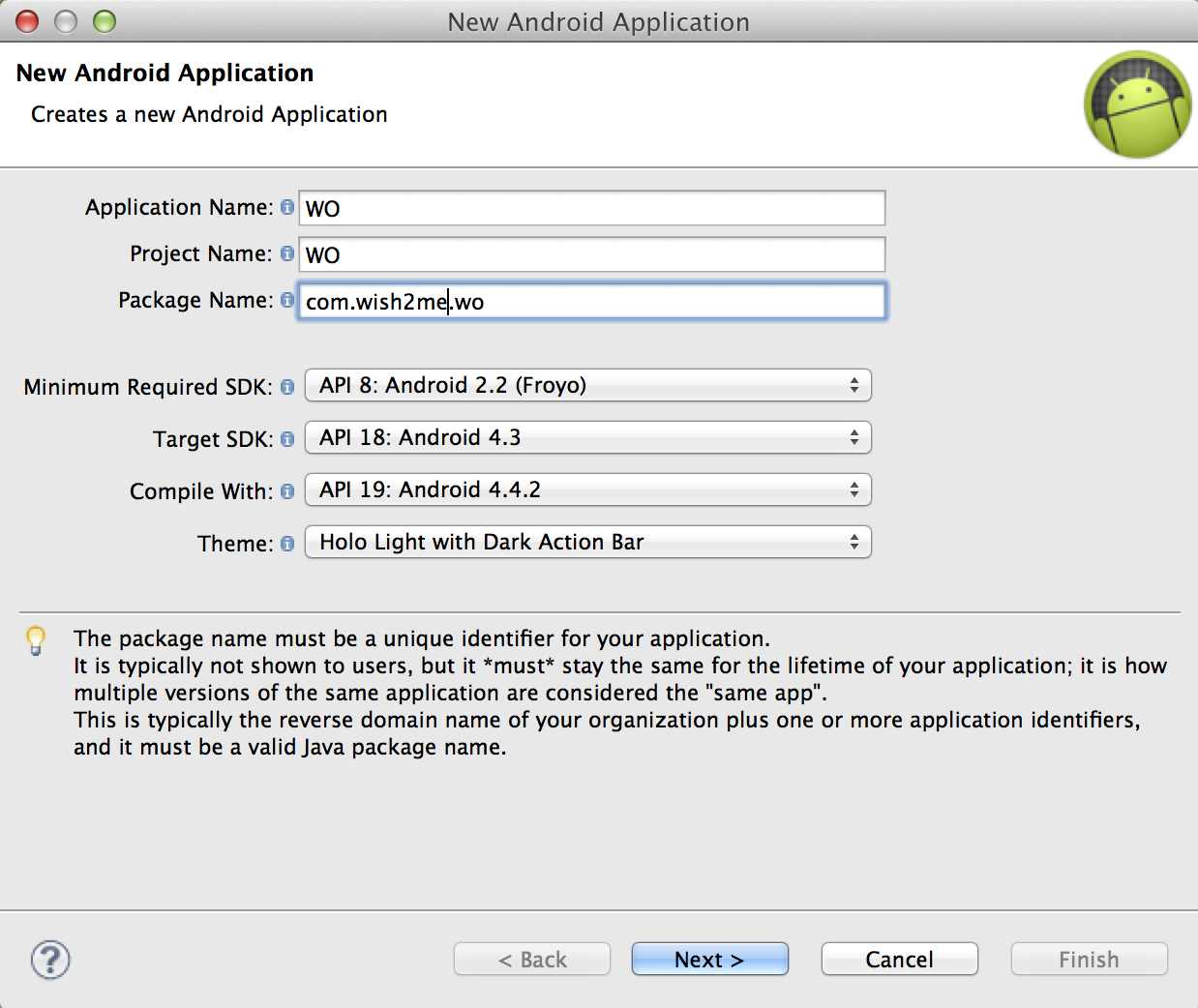Click info icon beside Theme label

point(287,544)
